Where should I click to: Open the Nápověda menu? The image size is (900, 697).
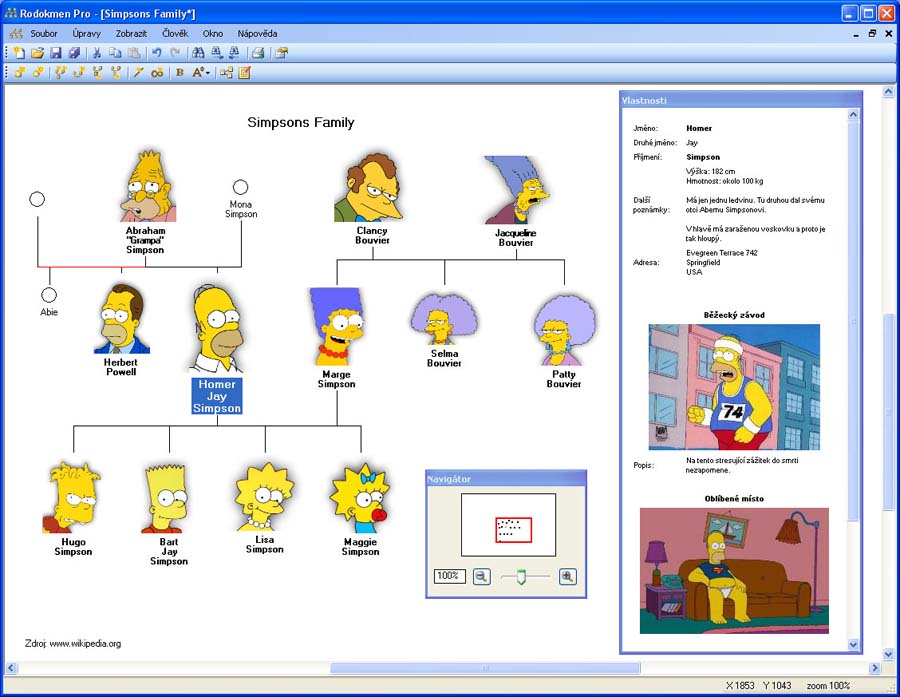coord(258,33)
